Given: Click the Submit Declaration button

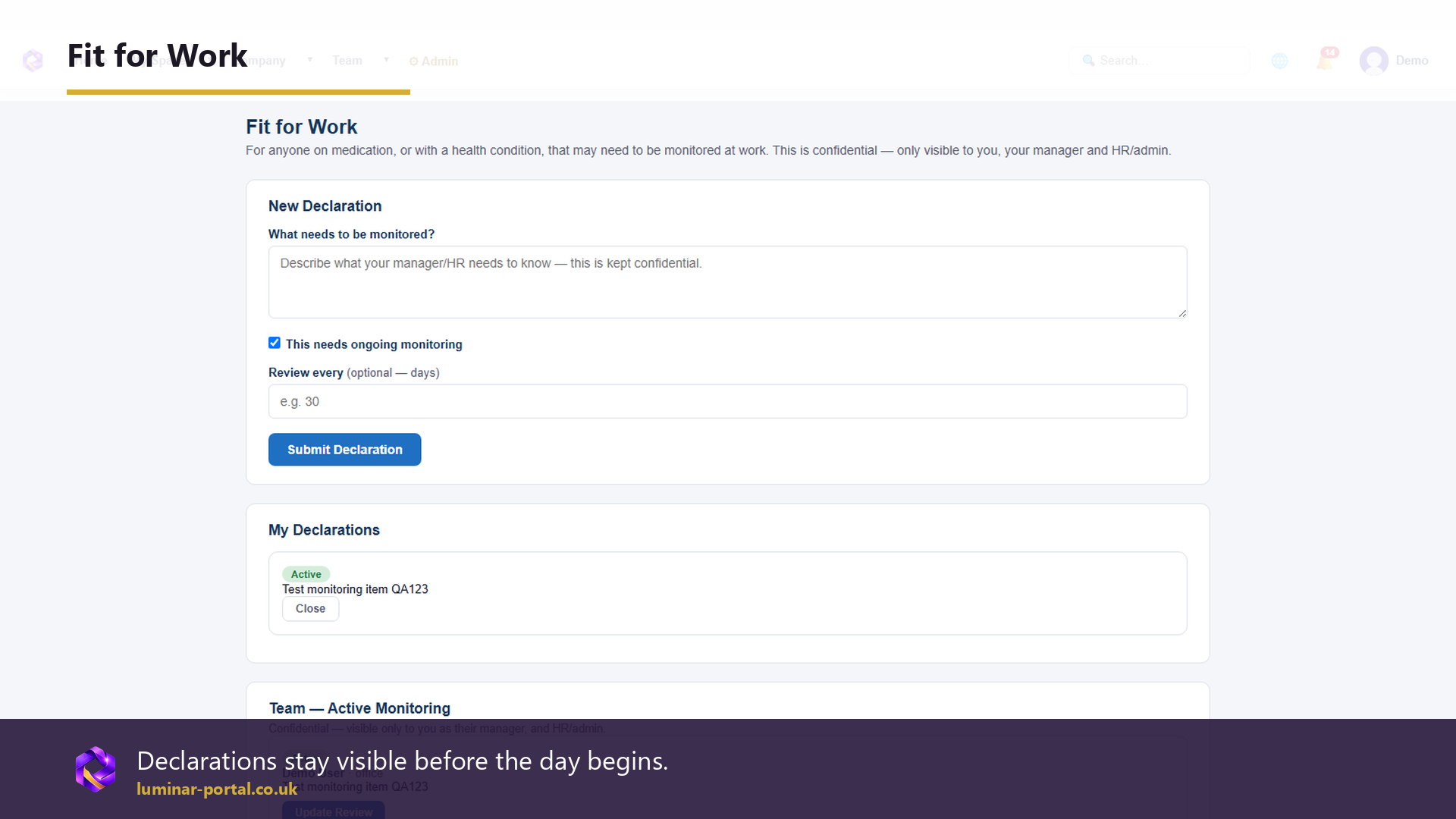Looking at the screenshot, I should coord(345,450).
